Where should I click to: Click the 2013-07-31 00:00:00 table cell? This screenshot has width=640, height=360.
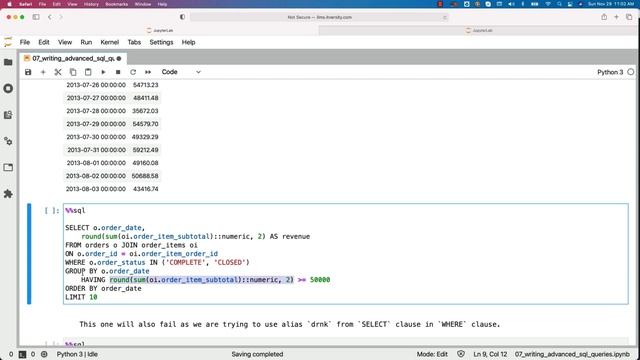point(96,150)
